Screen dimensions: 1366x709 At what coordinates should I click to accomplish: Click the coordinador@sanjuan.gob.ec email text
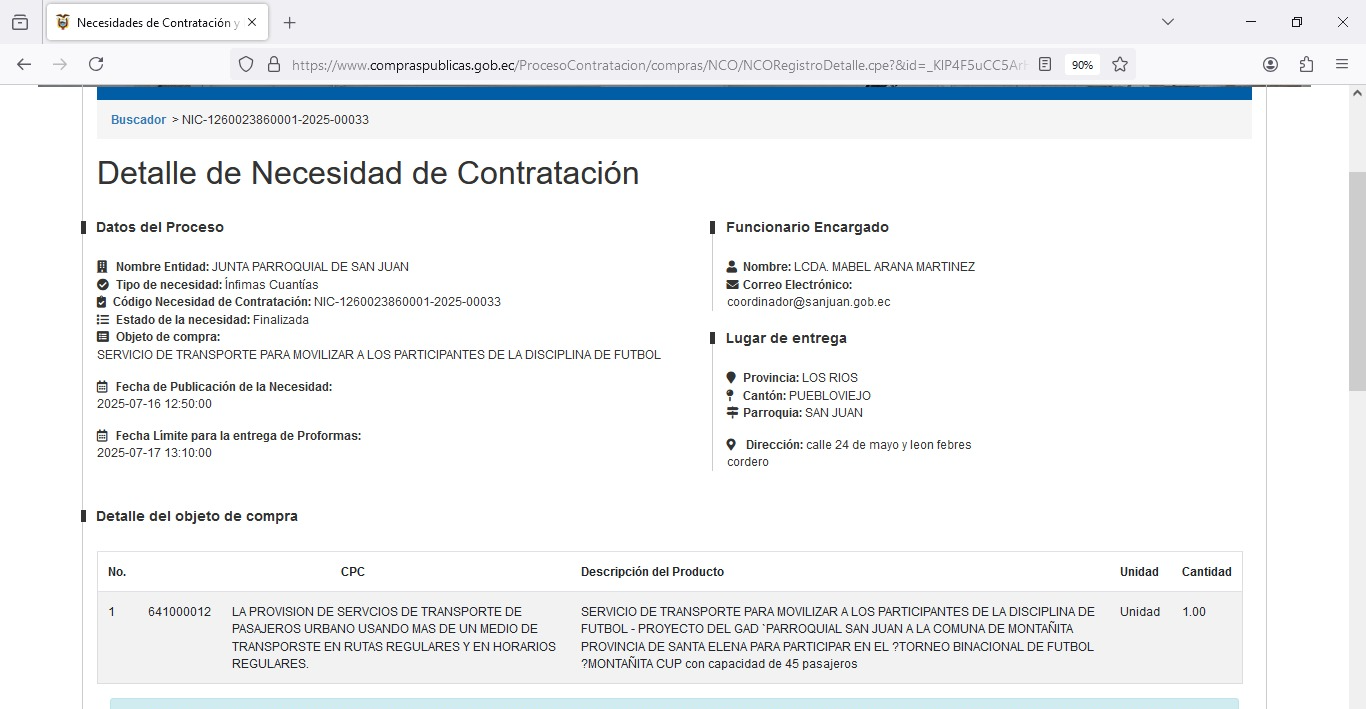[808, 302]
